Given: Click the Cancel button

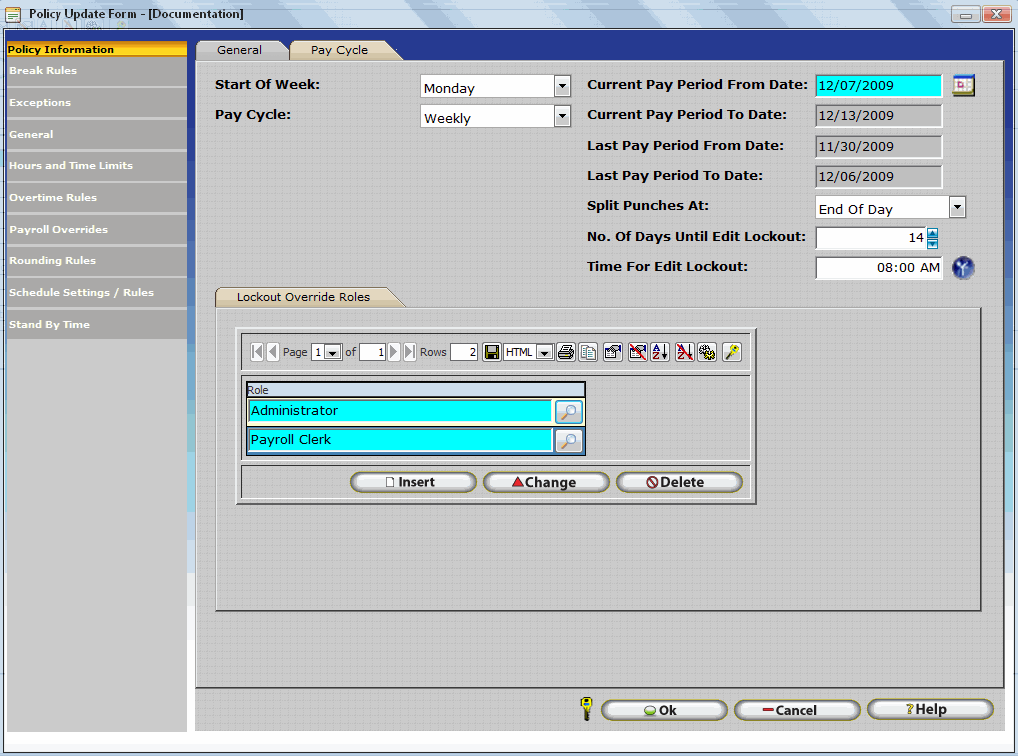Looking at the screenshot, I should pos(796,710).
